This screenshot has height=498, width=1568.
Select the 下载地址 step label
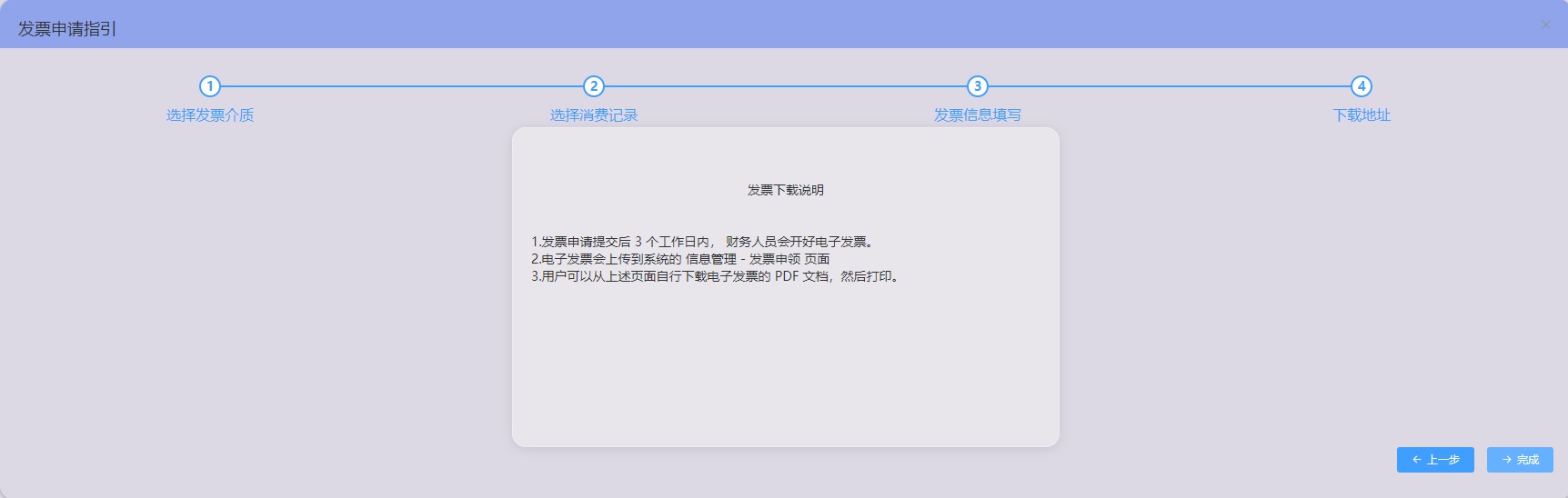[1362, 115]
